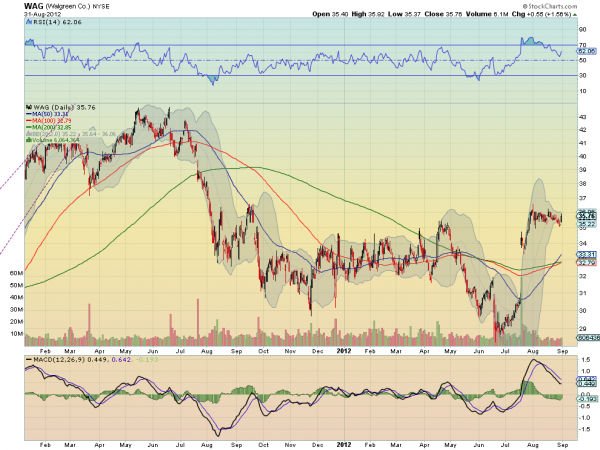Screen dimensions: 600x450
Task: Click the 2012 label under the volume panel
Action: tap(344, 351)
